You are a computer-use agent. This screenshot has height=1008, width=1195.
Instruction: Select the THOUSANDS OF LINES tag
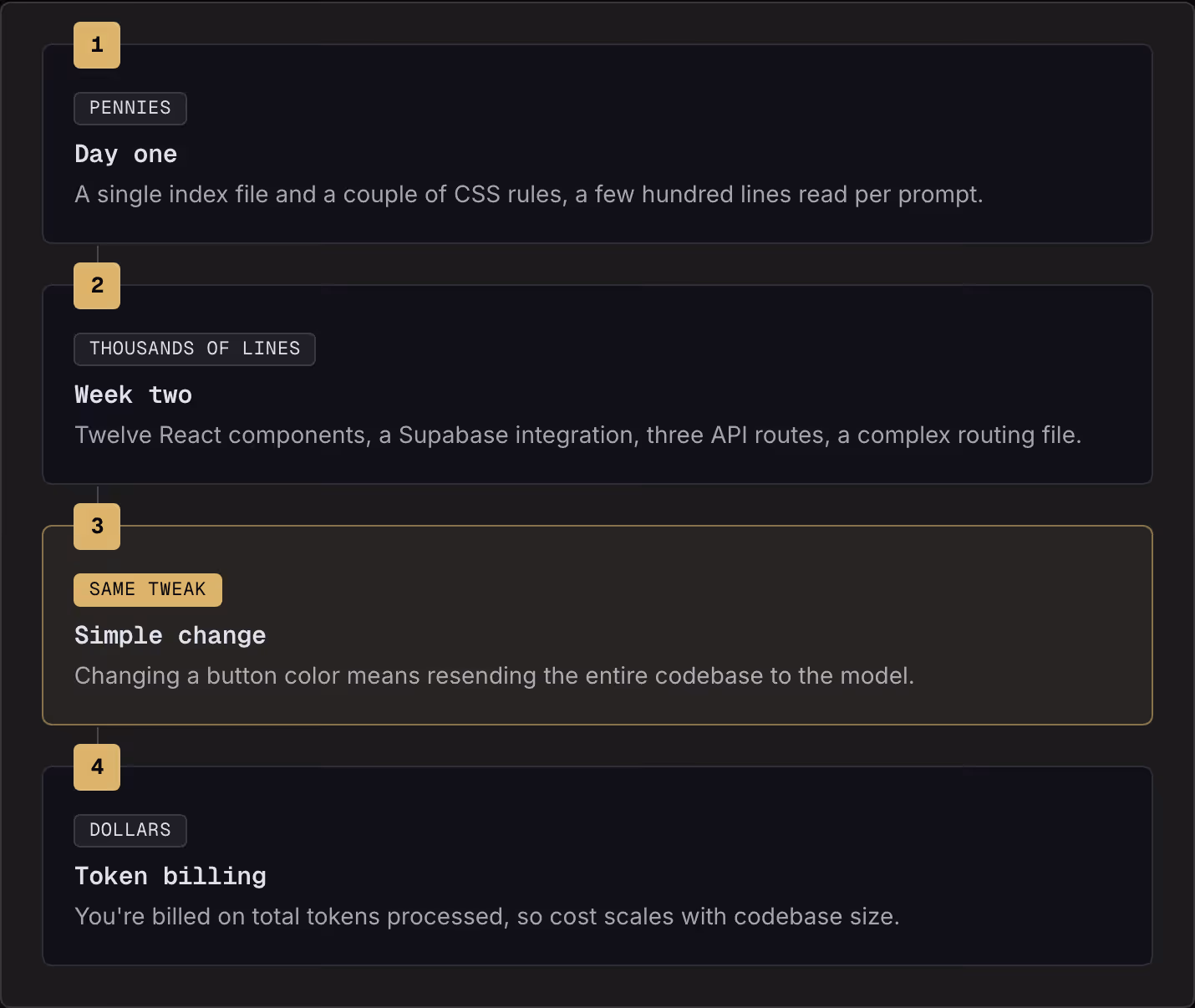point(195,349)
